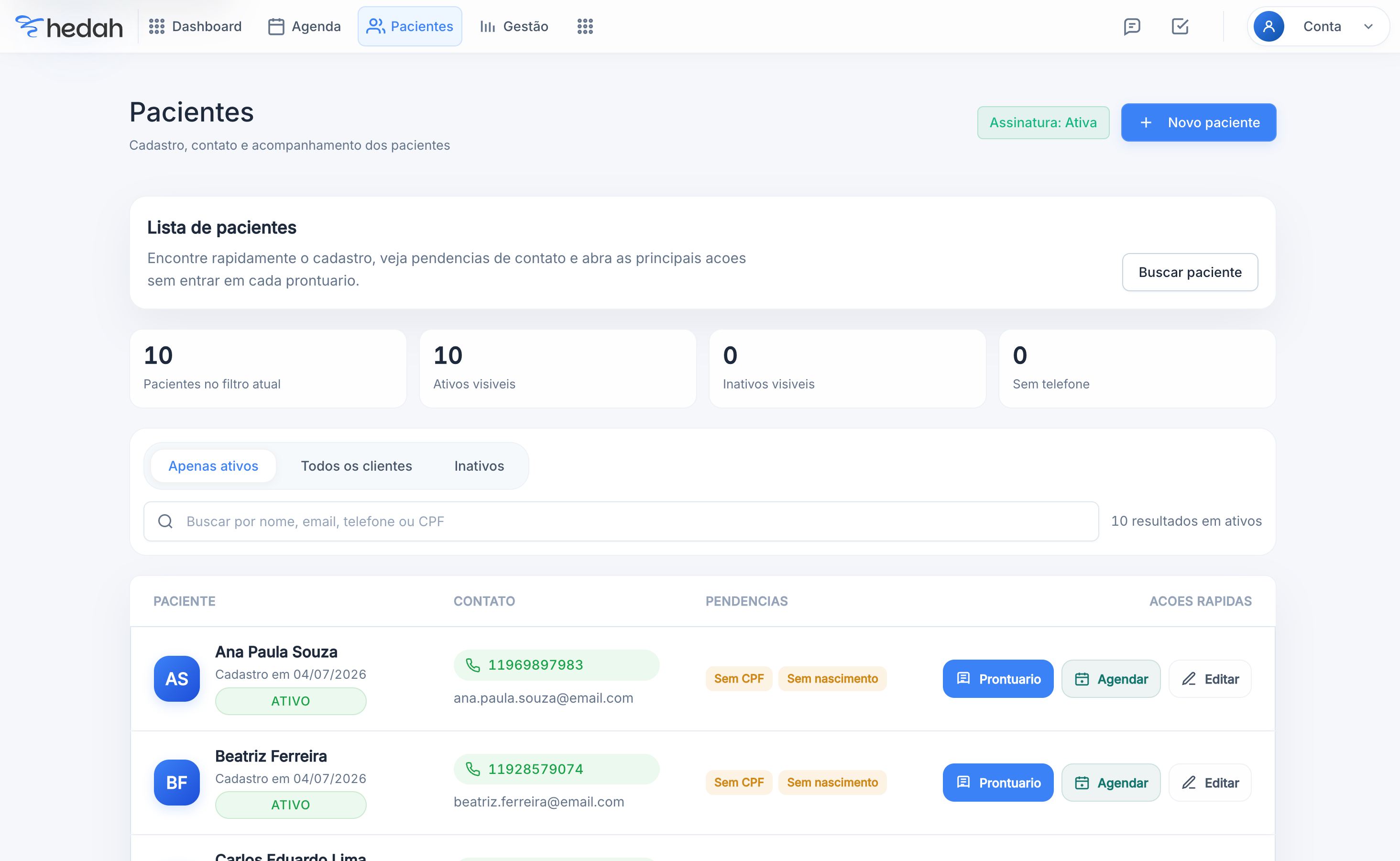The image size is (1400, 861).
Task: Open the Gestão section
Action: pyautogui.click(x=514, y=27)
